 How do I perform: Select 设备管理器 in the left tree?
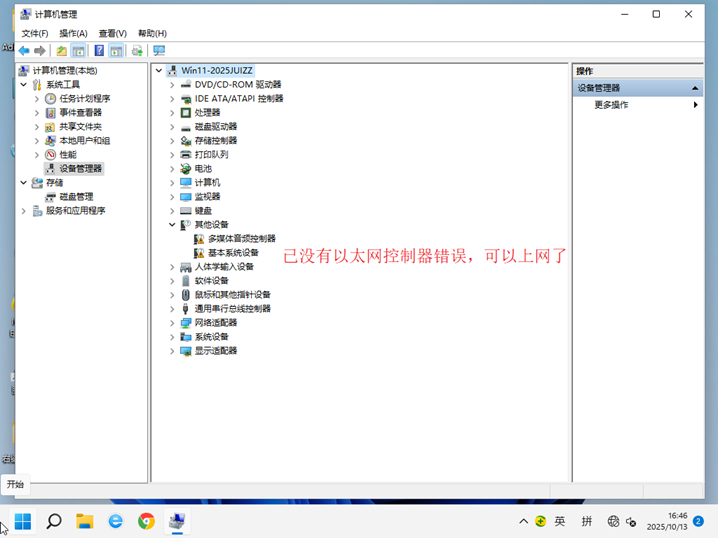(80, 169)
